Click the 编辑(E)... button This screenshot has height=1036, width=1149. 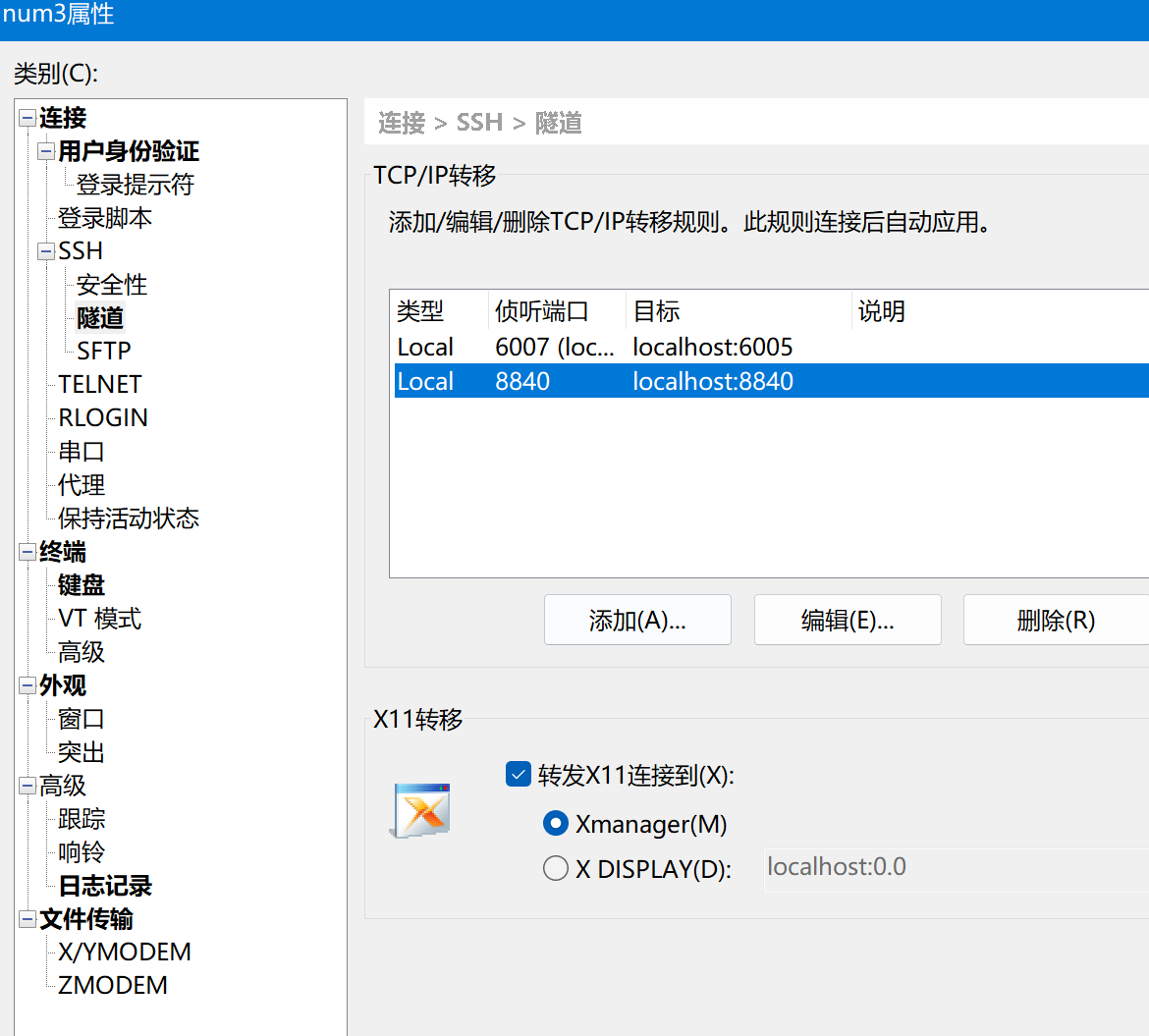click(x=848, y=620)
